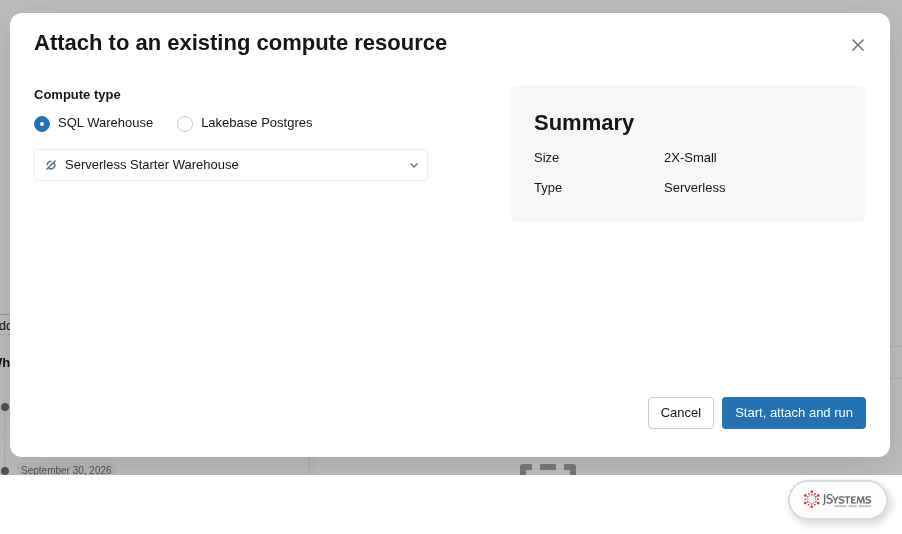
Task: Click the Compute type label
Action: pyautogui.click(x=77, y=94)
